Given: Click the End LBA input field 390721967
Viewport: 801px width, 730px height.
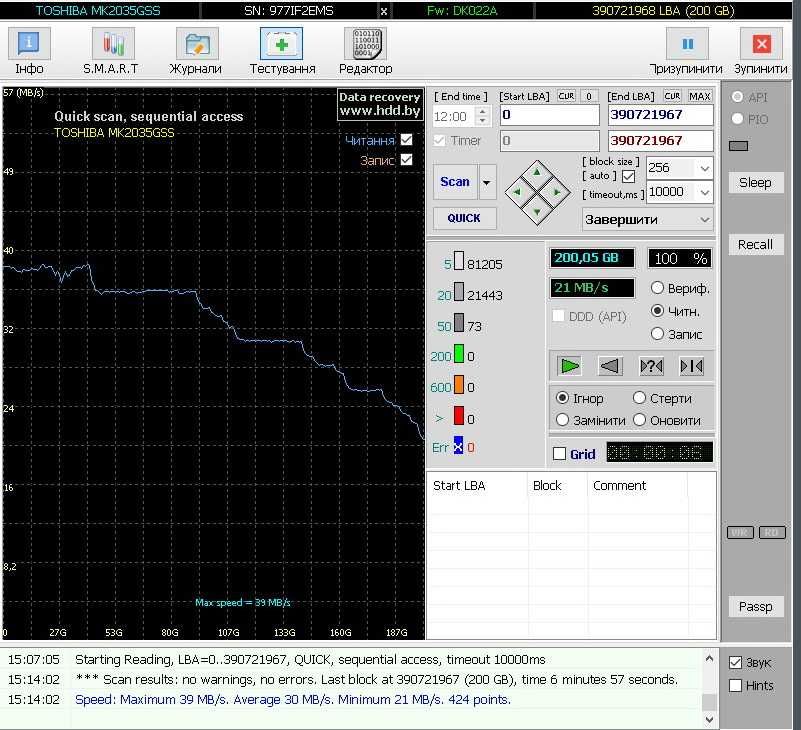Looking at the screenshot, I should pyautogui.click(x=660, y=115).
